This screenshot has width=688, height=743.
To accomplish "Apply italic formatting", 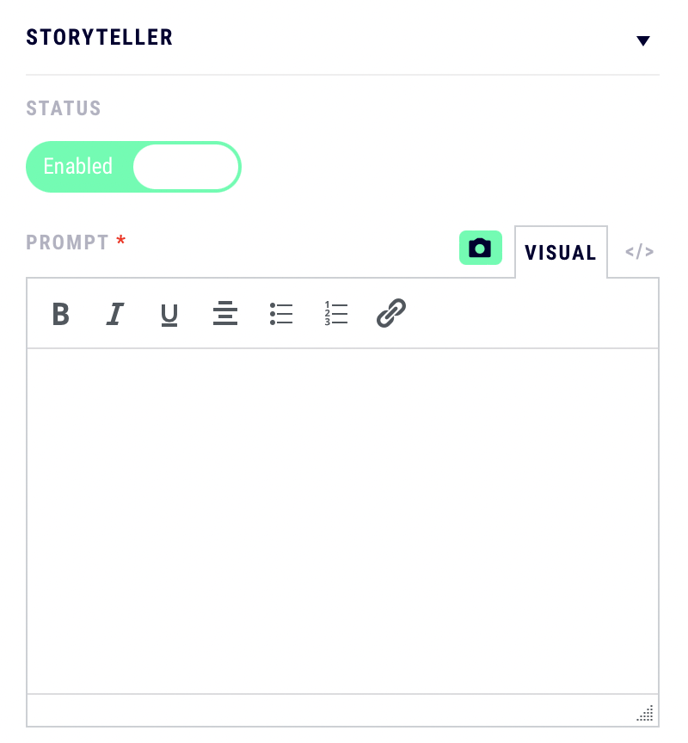I will [x=115, y=314].
